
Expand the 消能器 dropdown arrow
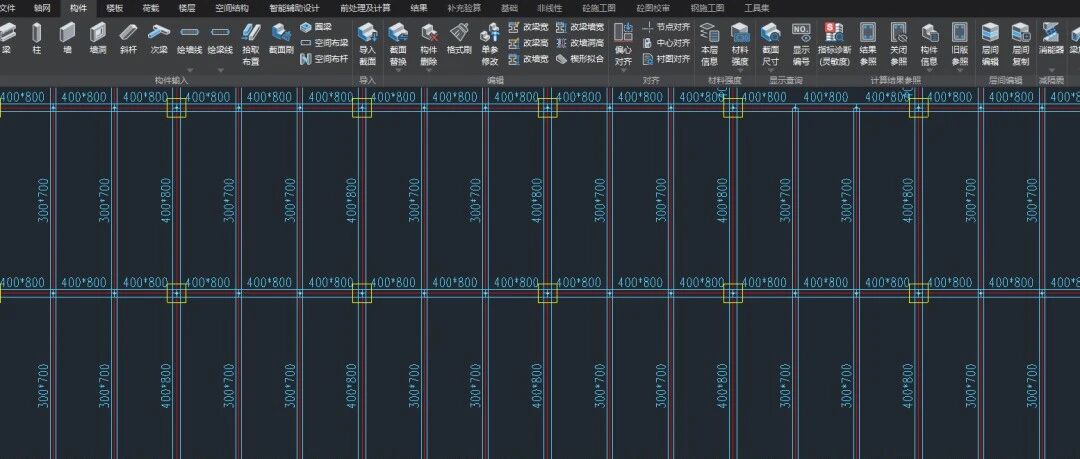pos(1051,70)
